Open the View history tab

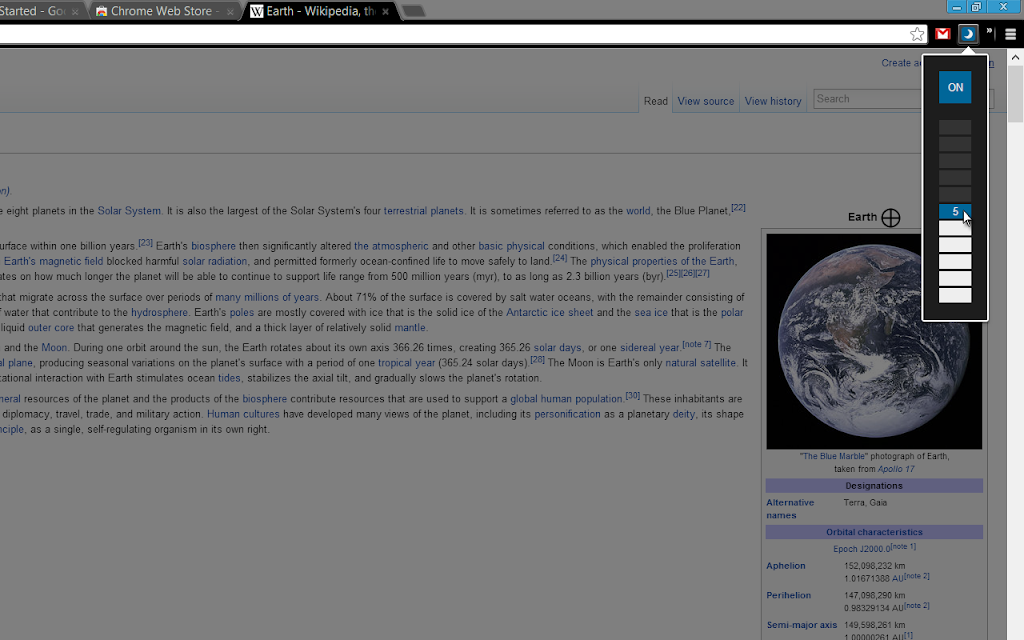[x=773, y=101]
